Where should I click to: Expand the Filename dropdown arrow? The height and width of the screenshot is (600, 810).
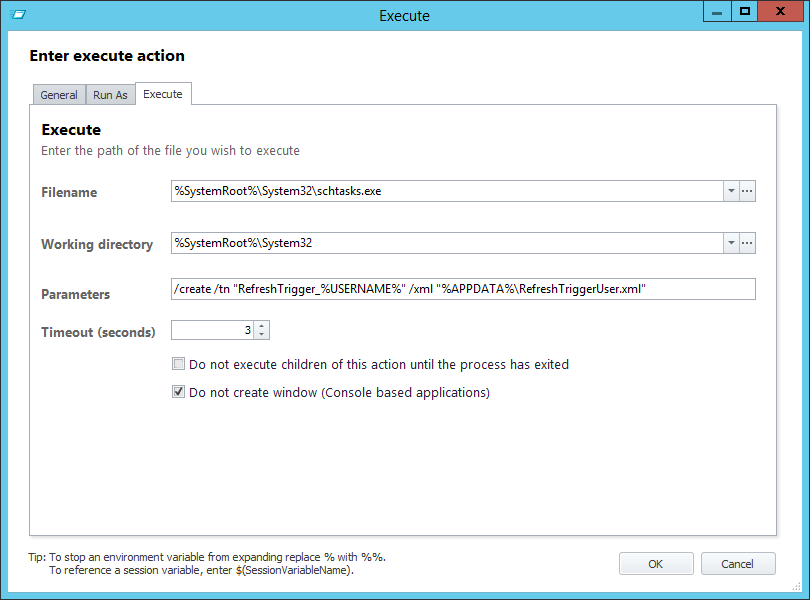(x=730, y=191)
